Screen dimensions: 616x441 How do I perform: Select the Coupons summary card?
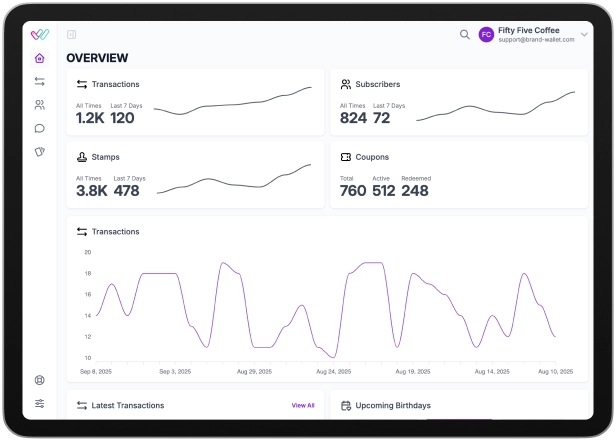tap(459, 174)
